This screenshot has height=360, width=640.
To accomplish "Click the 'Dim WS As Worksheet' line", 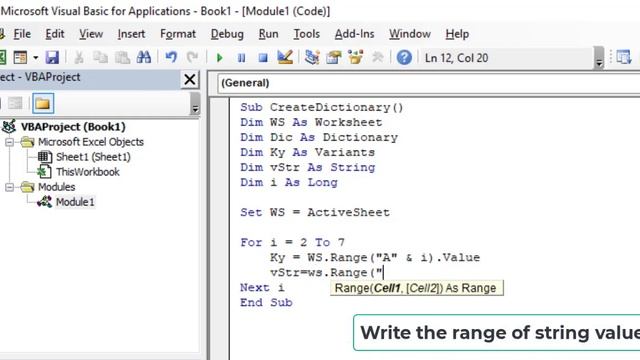I will click(x=311, y=122).
